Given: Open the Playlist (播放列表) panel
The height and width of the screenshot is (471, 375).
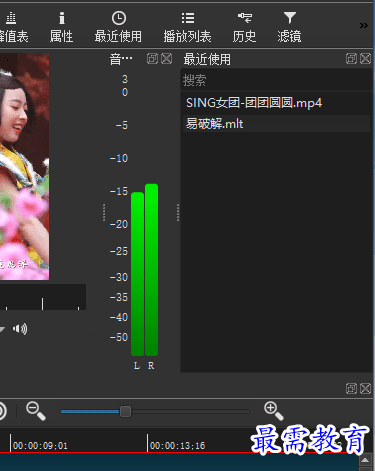Looking at the screenshot, I should (188, 27).
